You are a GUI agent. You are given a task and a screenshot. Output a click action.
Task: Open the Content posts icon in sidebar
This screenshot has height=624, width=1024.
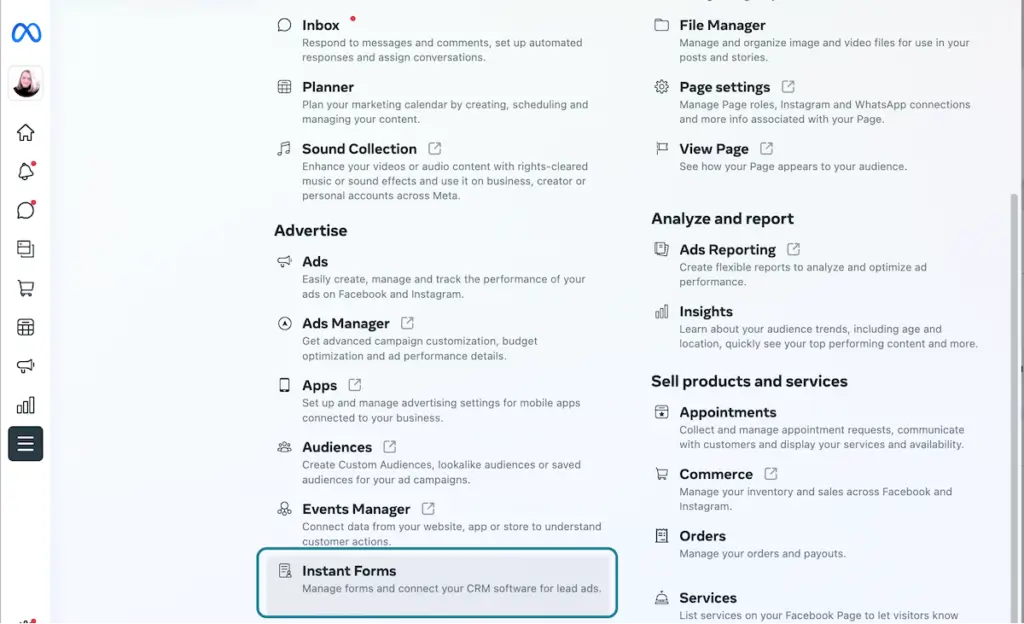[25, 248]
